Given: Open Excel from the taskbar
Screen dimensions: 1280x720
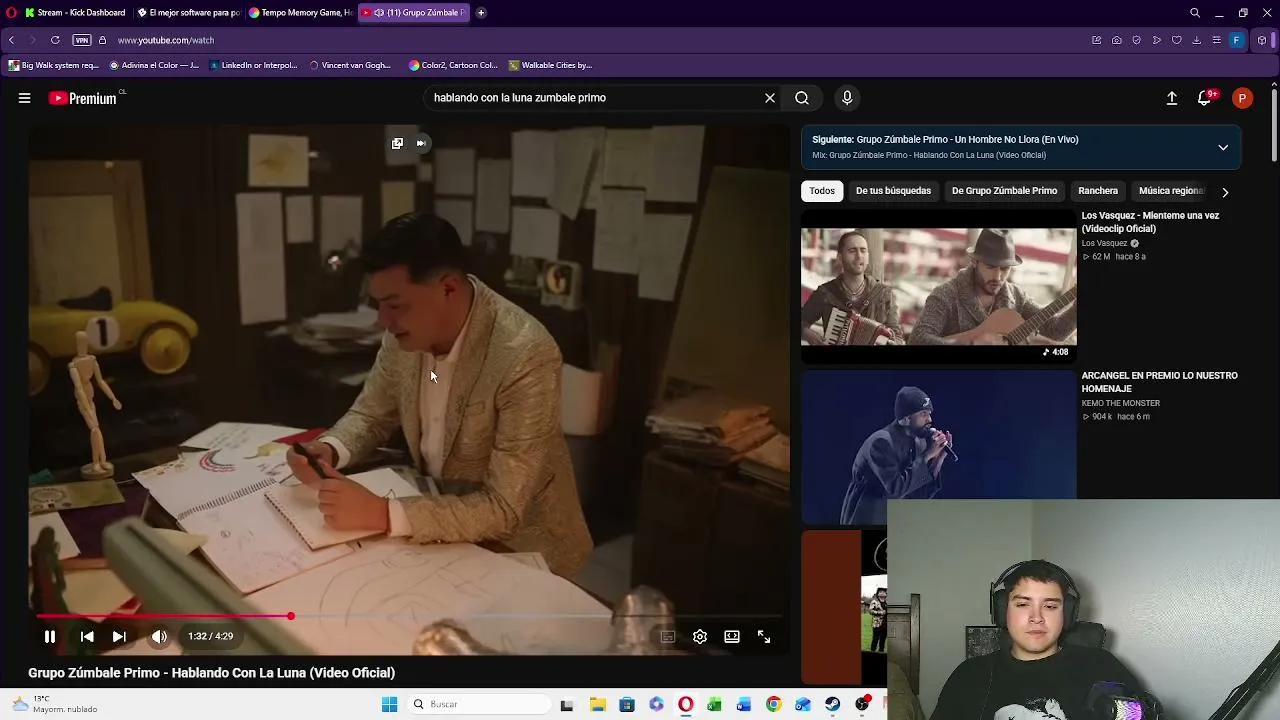Looking at the screenshot, I should [x=715, y=704].
